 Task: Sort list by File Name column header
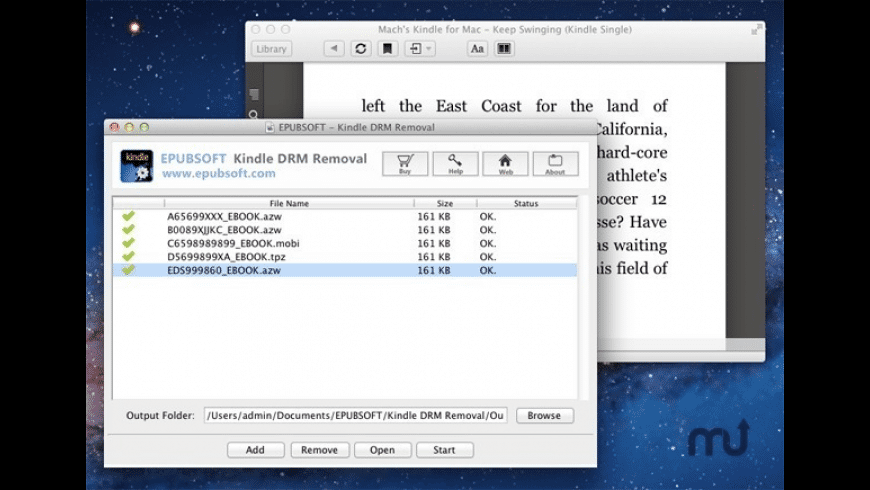pos(289,203)
